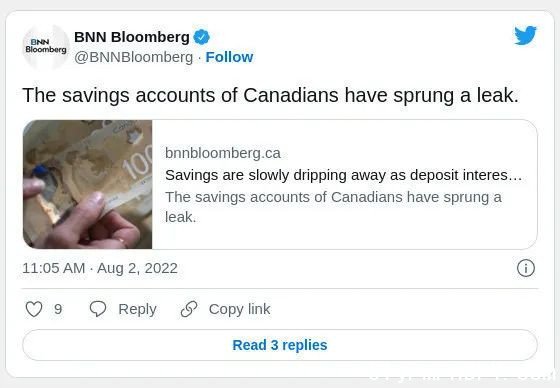Click the Copy link text
Image resolution: width=560 pixels, height=388 pixels.
tap(239, 309)
